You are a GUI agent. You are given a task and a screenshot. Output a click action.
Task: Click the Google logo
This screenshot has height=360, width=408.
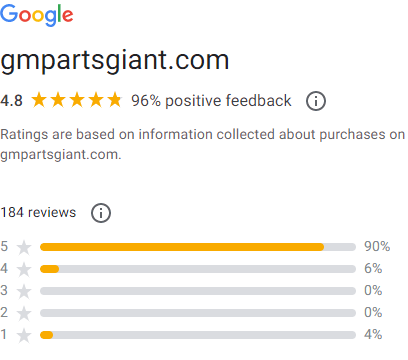click(x=37, y=15)
